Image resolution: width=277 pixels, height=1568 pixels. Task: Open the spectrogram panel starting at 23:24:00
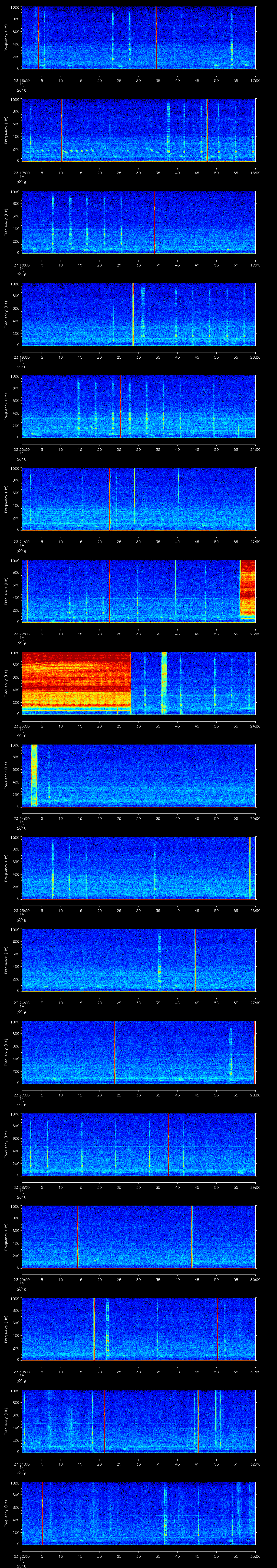pos(138,775)
